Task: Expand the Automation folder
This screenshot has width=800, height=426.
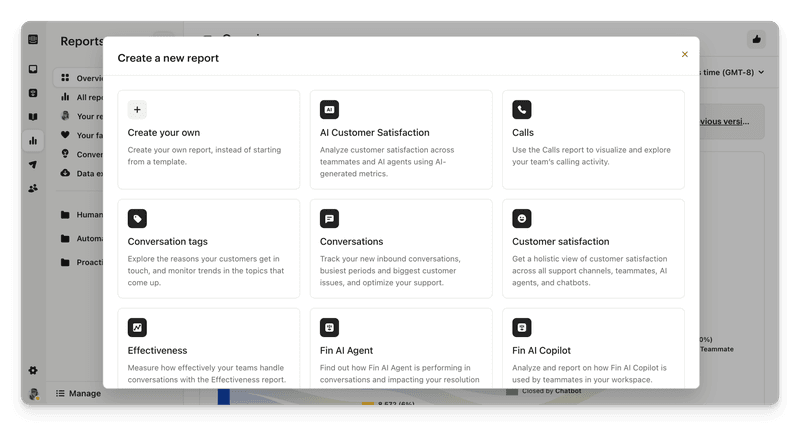Action: [81, 238]
